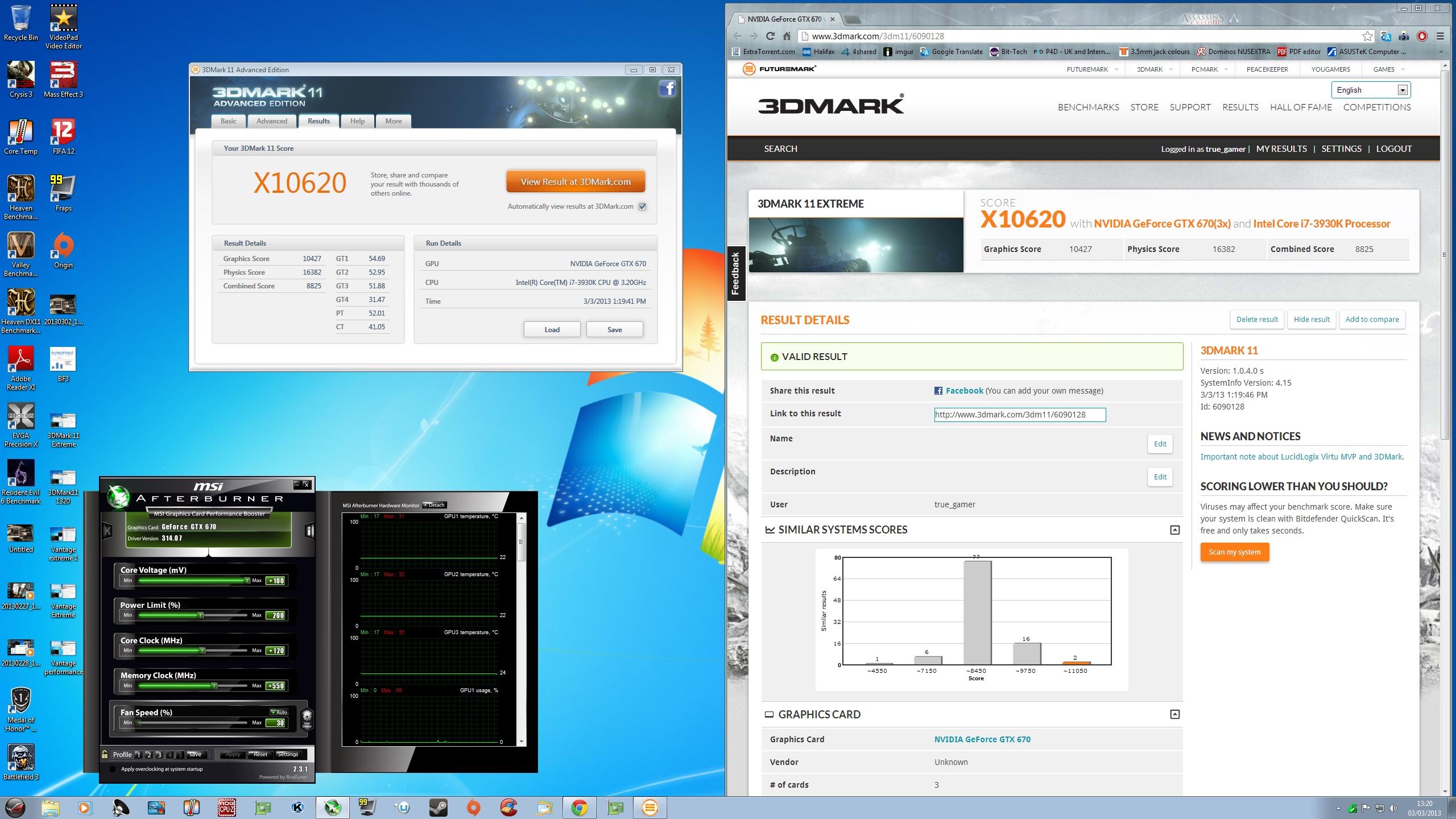Screen dimensions: 1456x819
Task: Open Afterburner info panel via the i icon
Action: click(309, 531)
